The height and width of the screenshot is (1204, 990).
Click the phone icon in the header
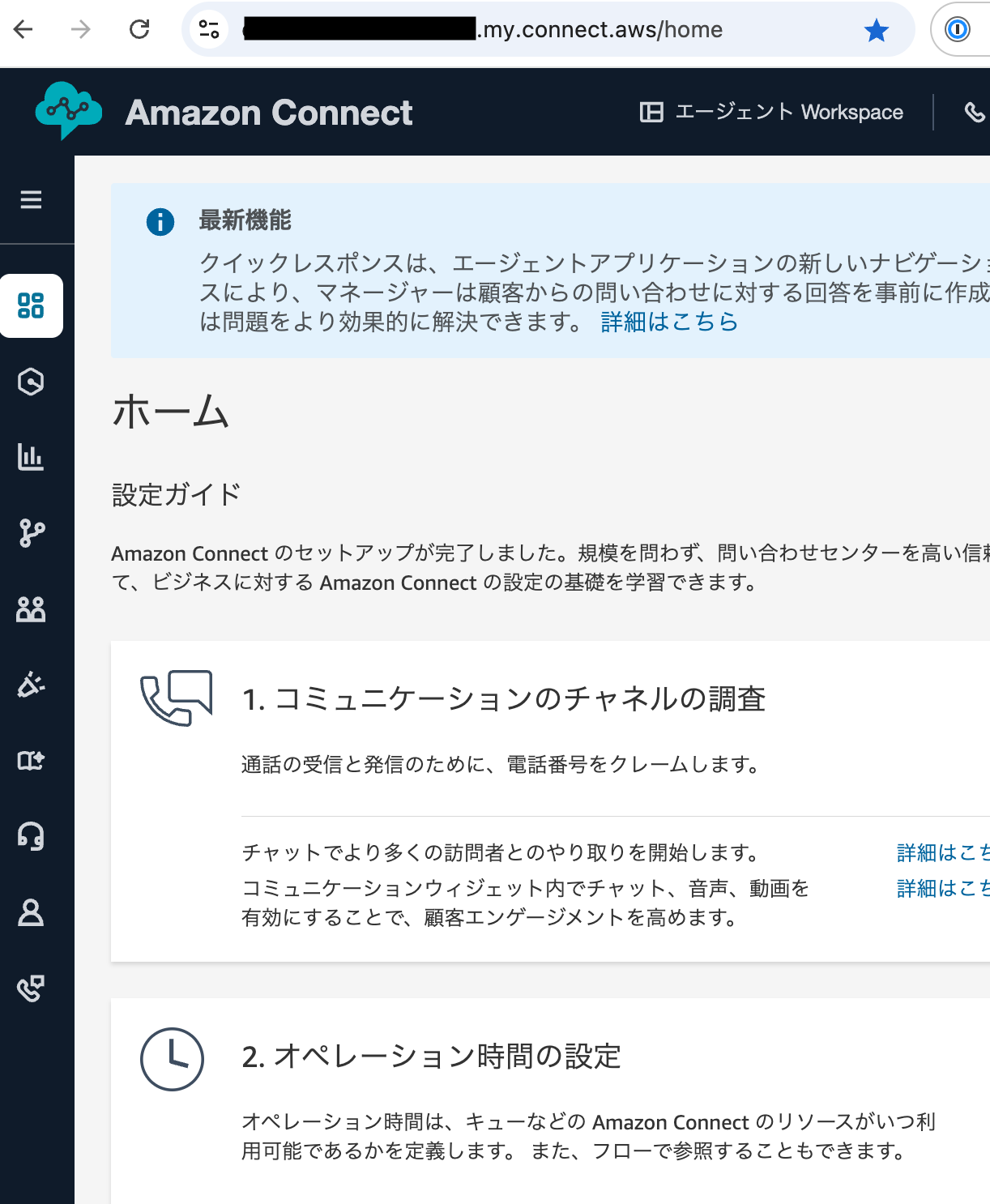point(975,113)
